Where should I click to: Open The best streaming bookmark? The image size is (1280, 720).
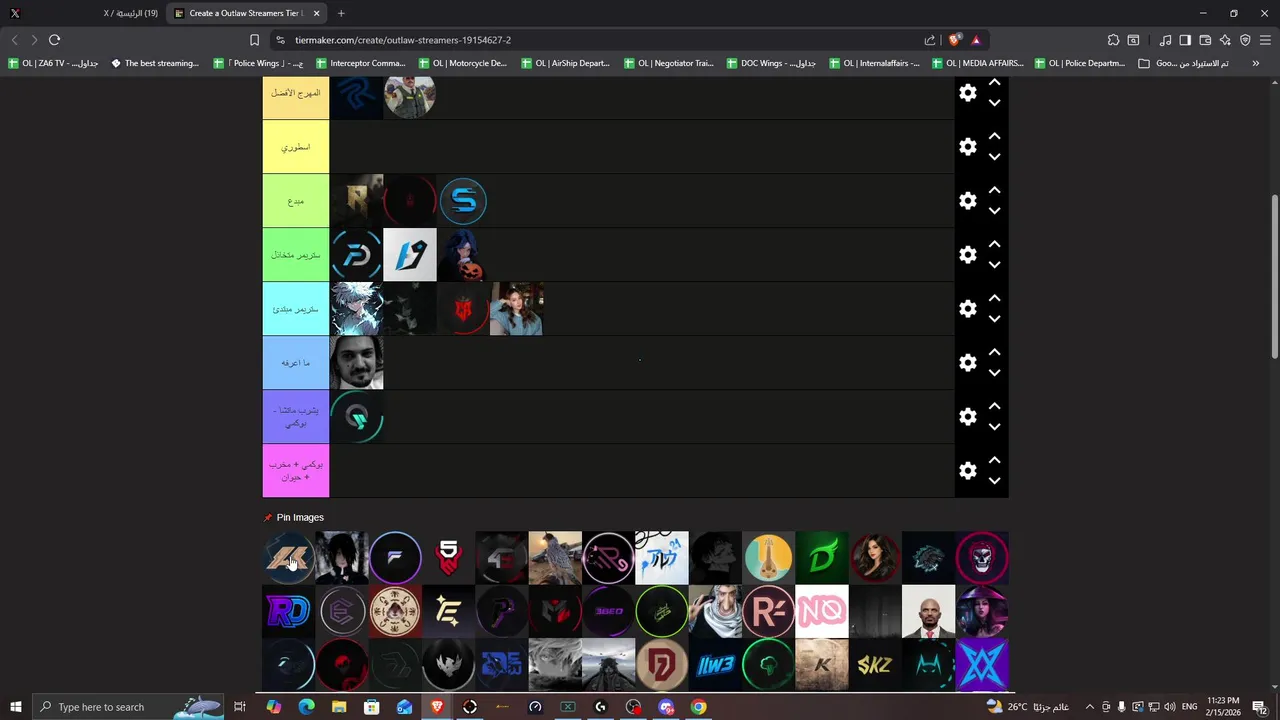(155, 63)
